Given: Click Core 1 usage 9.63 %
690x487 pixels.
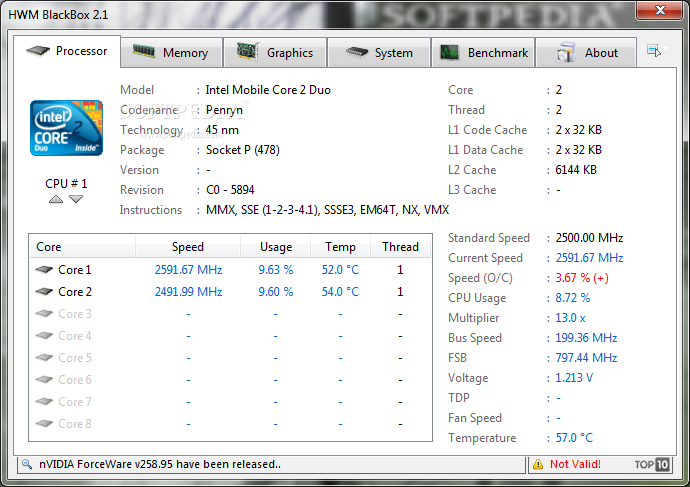Looking at the screenshot, I should (x=276, y=270).
